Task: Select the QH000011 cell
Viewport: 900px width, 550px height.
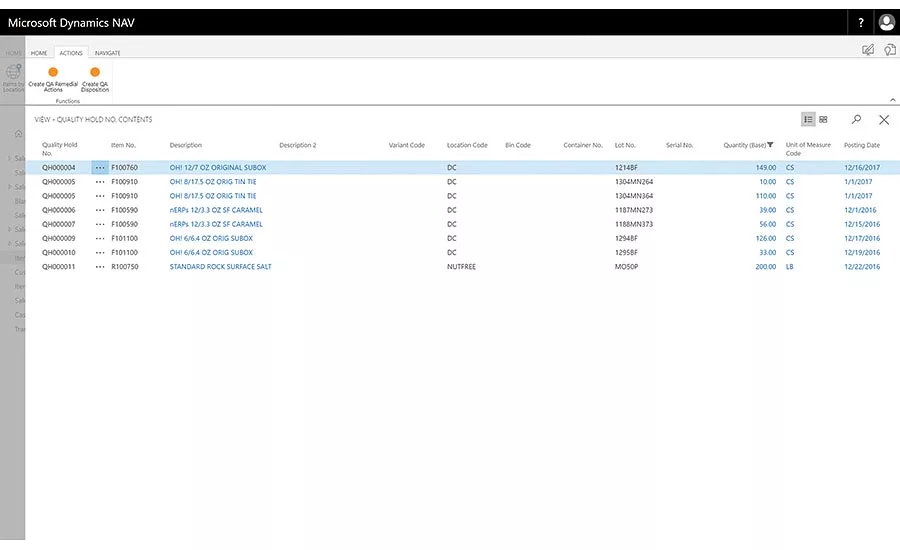Action: click(x=59, y=267)
